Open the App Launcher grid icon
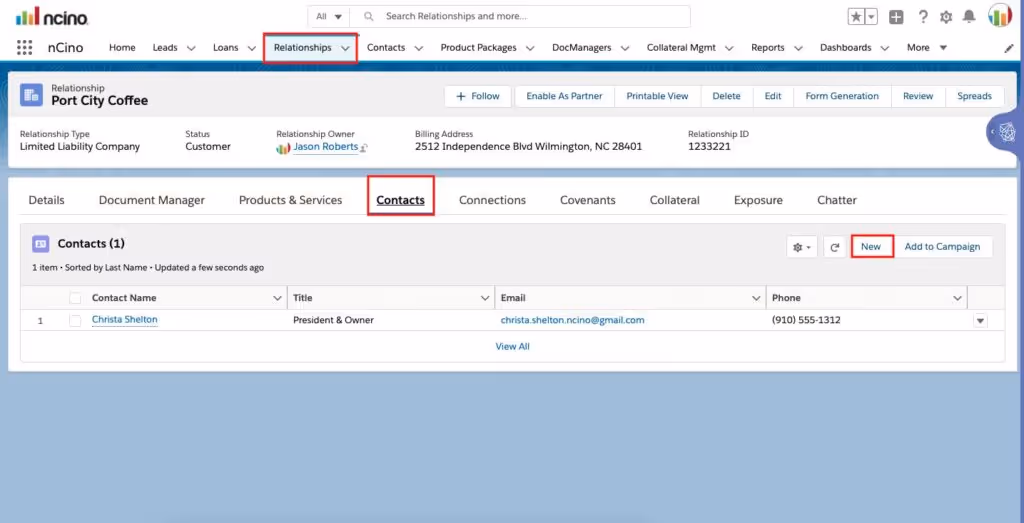The image size is (1024, 523). click(x=24, y=48)
